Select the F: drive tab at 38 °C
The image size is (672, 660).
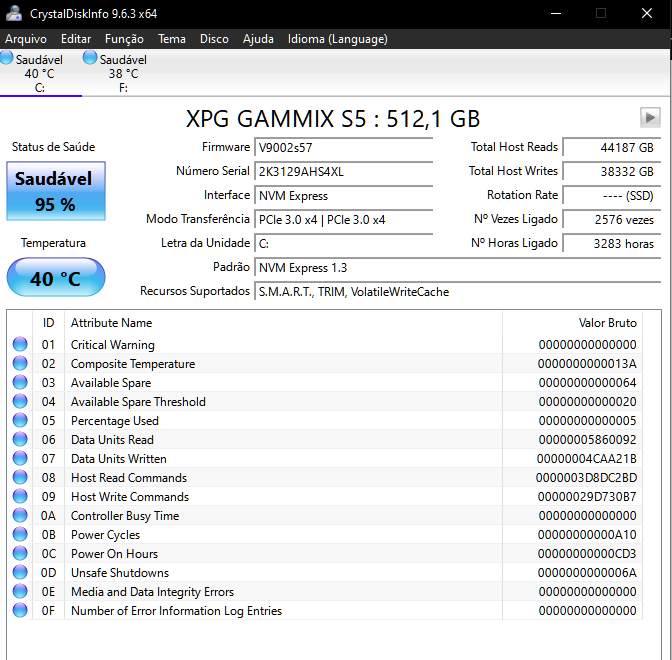pos(123,73)
